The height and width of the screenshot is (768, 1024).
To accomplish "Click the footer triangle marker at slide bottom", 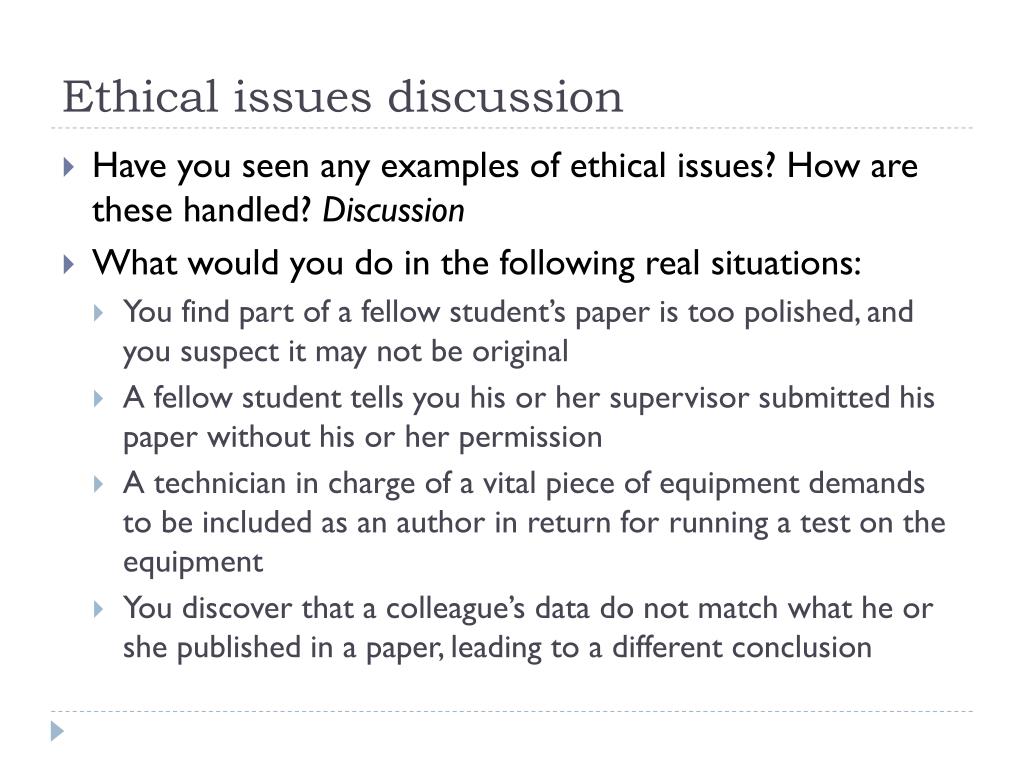I will (x=57, y=731).
